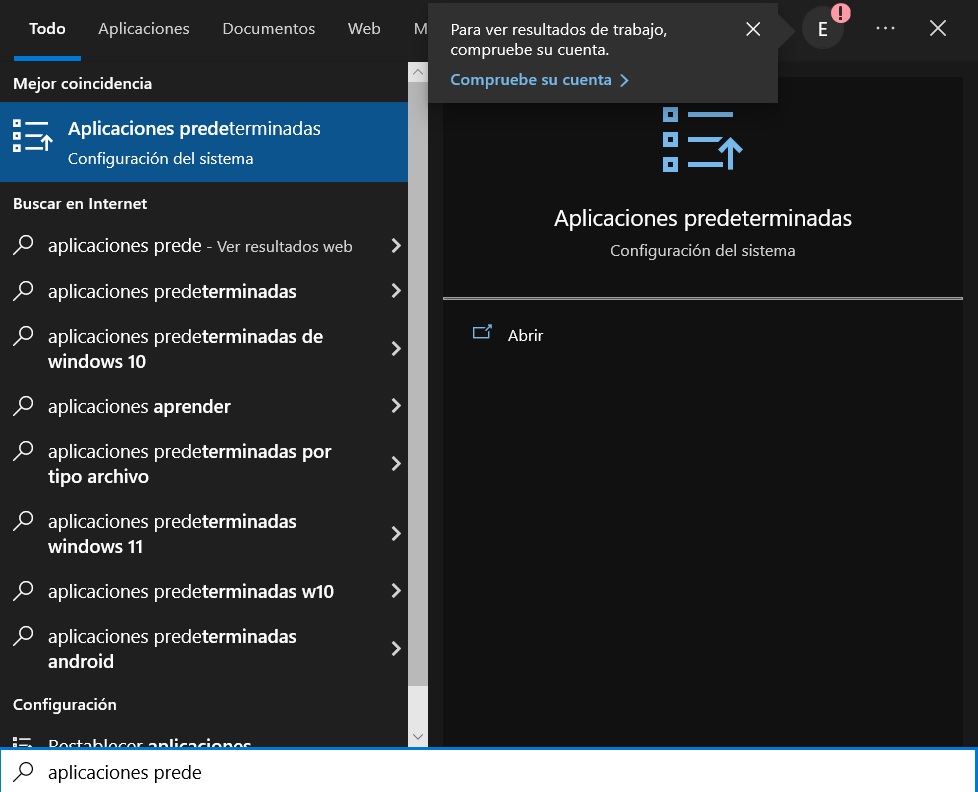The width and height of the screenshot is (978, 792).
Task: Dismiss the work results account notification
Action: click(x=753, y=29)
